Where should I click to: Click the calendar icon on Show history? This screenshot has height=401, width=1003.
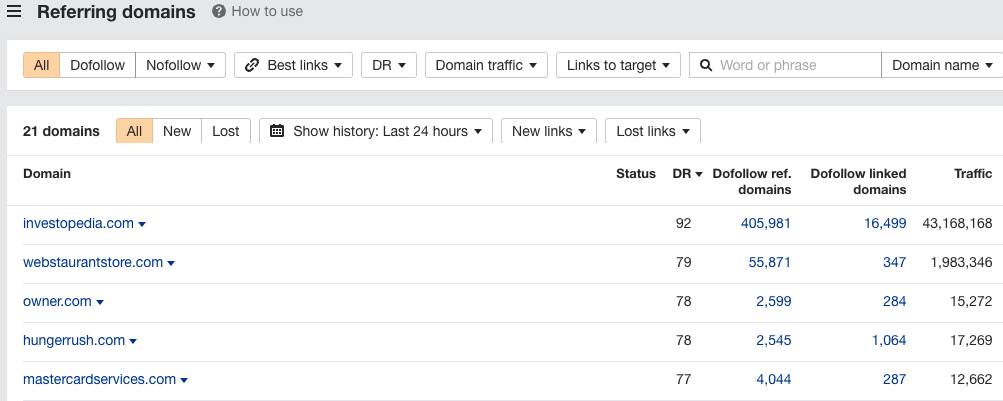(277, 131)
